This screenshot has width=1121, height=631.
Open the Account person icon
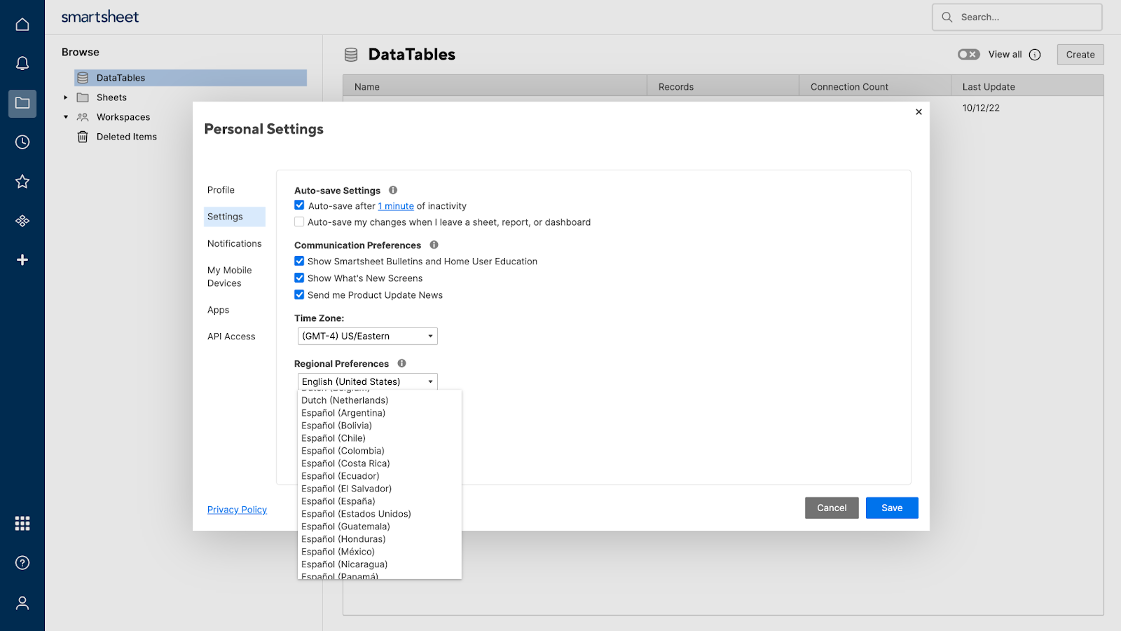[x=22, y=602]
